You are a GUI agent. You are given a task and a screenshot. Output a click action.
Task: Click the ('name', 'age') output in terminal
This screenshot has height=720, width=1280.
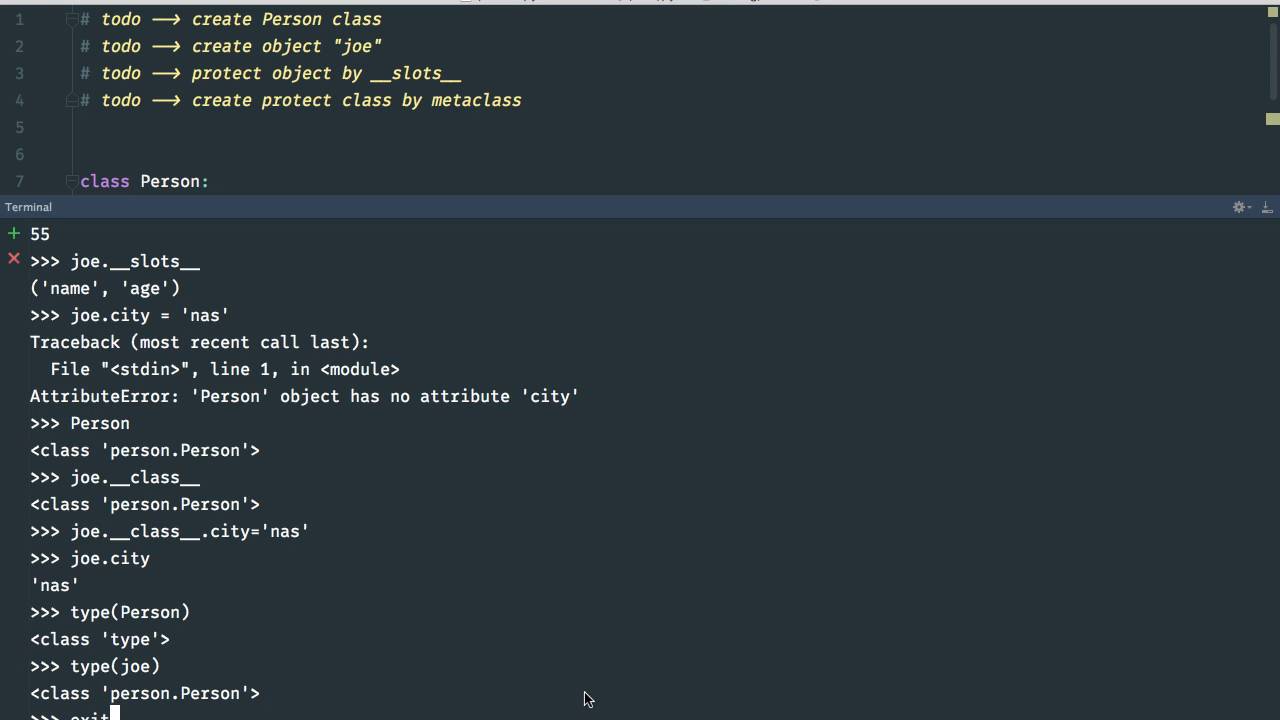tap(104, 288)
